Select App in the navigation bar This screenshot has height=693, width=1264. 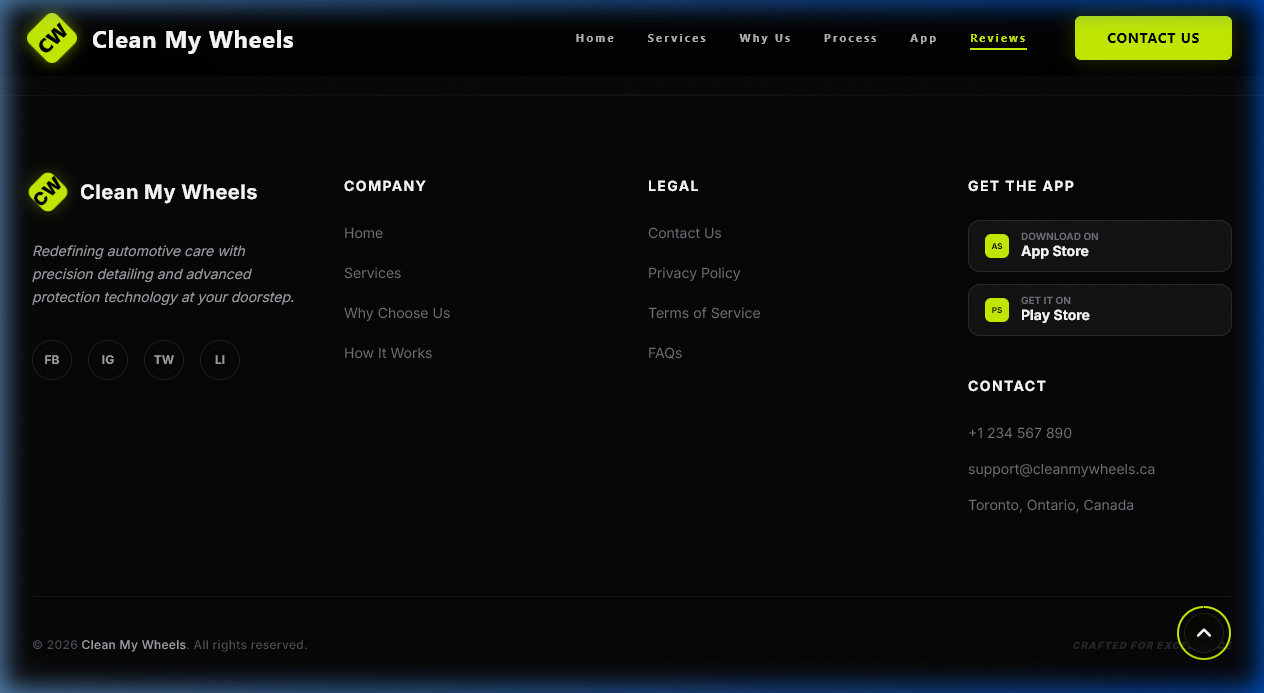[924, 38]
